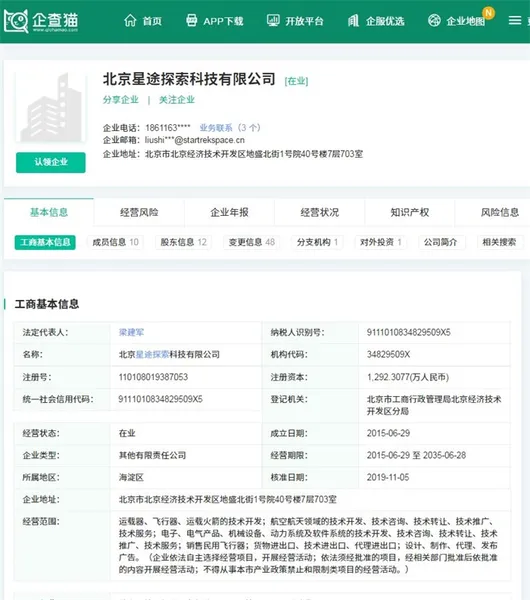Click the 企业地址 value in the table
The width and height of the screenshot is (530, 600).
click(228, 499)
